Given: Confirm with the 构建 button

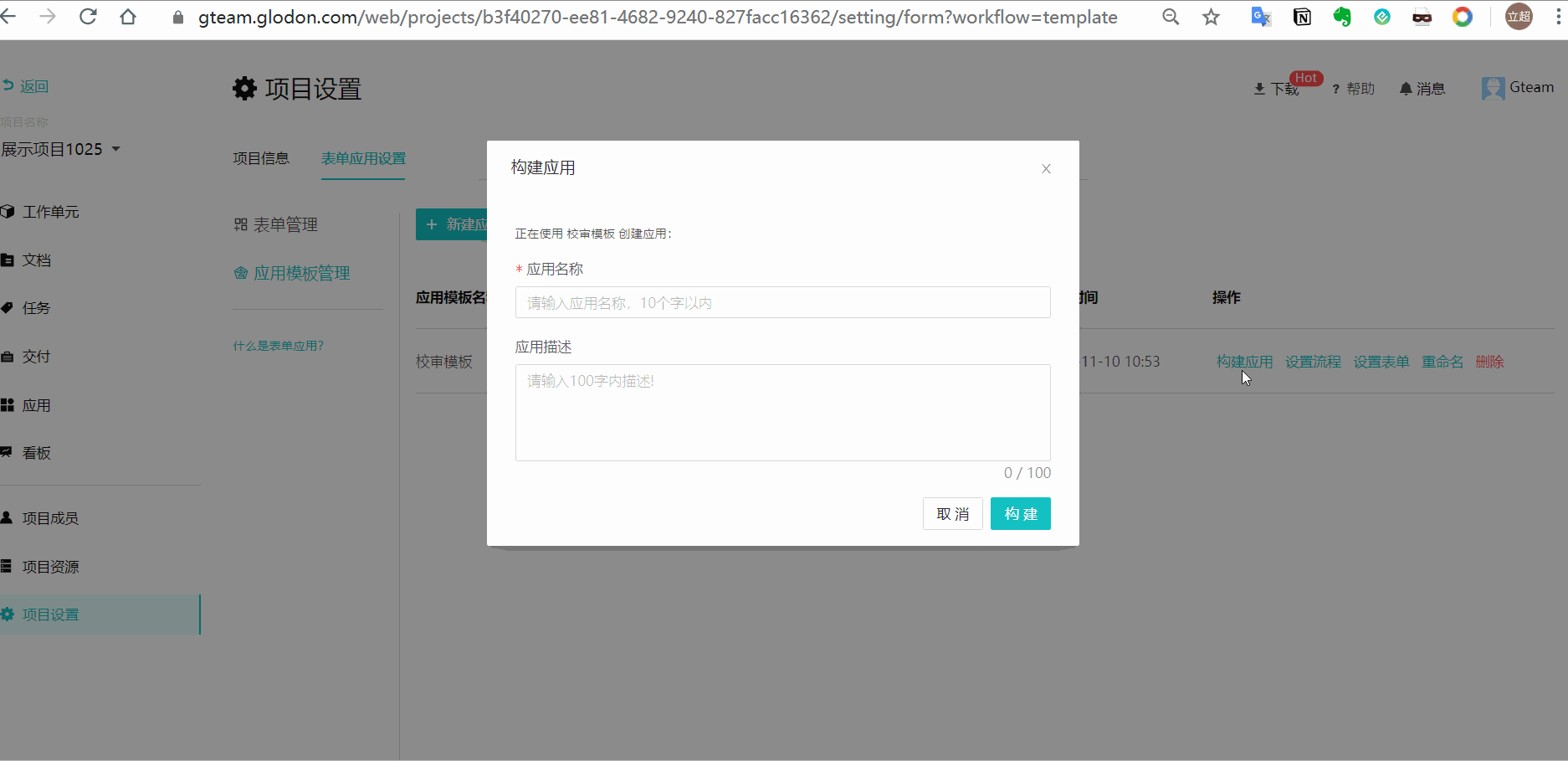Looking at the screenshot, I should [x=1021, y=514].
